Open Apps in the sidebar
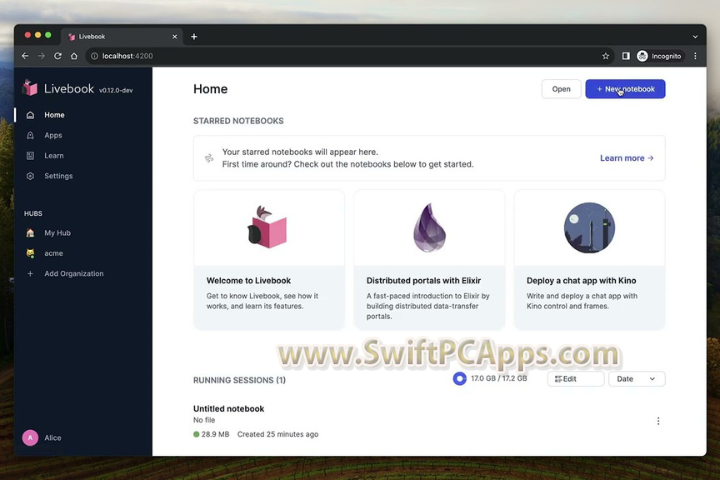720x480 pixels. [x=53, y=135]
